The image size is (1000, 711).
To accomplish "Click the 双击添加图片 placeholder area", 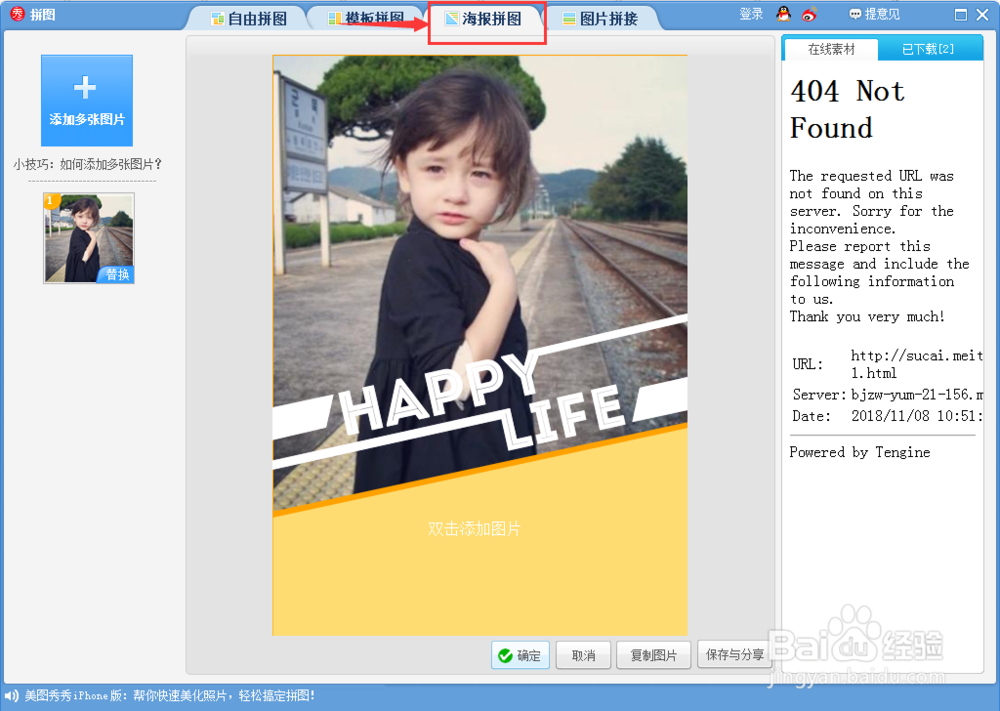I will tap(474, 529).
